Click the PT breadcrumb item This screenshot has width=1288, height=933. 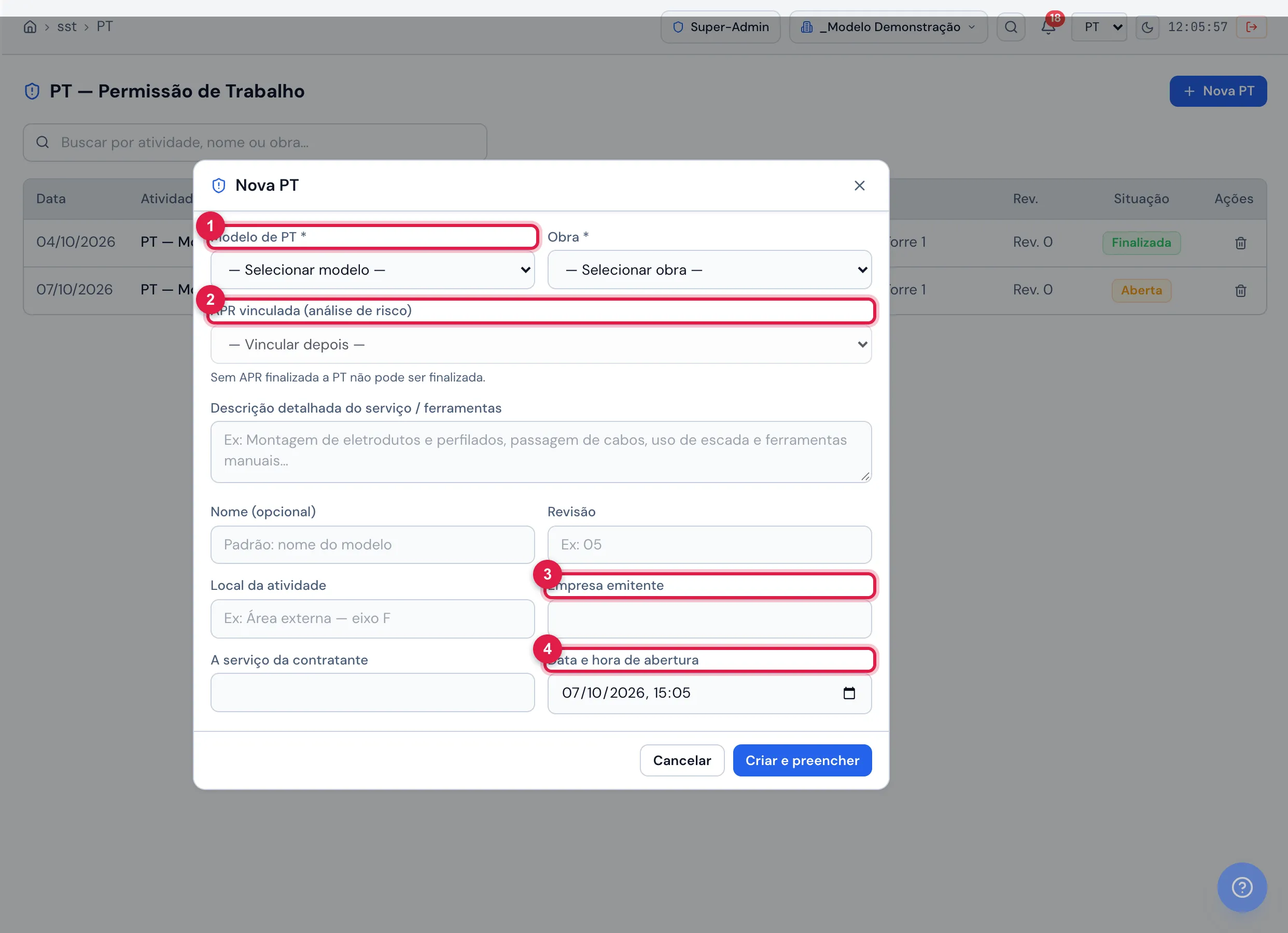105,26
